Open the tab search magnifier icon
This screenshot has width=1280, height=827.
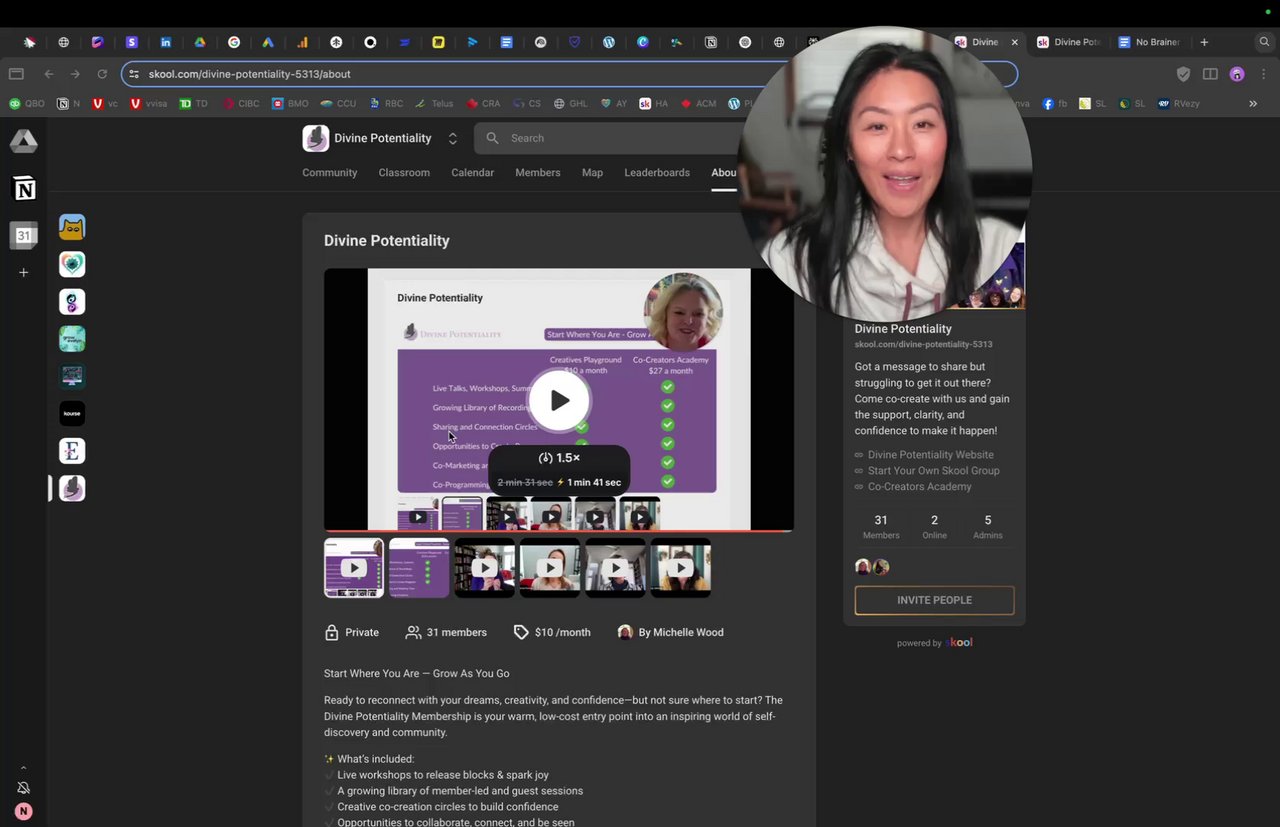(1265, 42)
